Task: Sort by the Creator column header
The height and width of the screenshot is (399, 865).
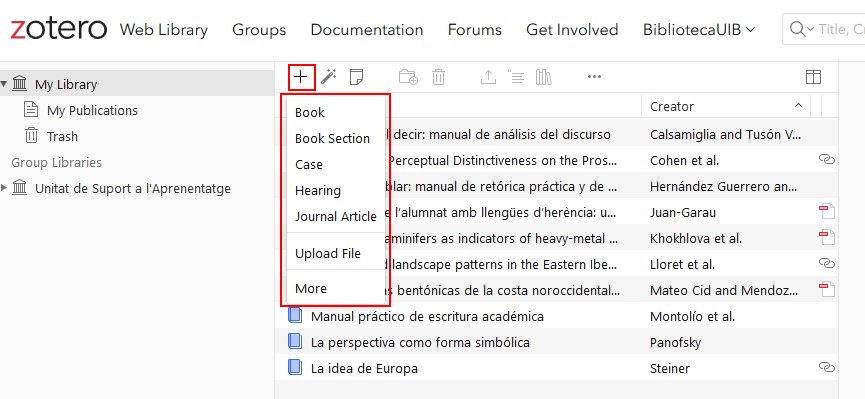Action: coord(726,106)
